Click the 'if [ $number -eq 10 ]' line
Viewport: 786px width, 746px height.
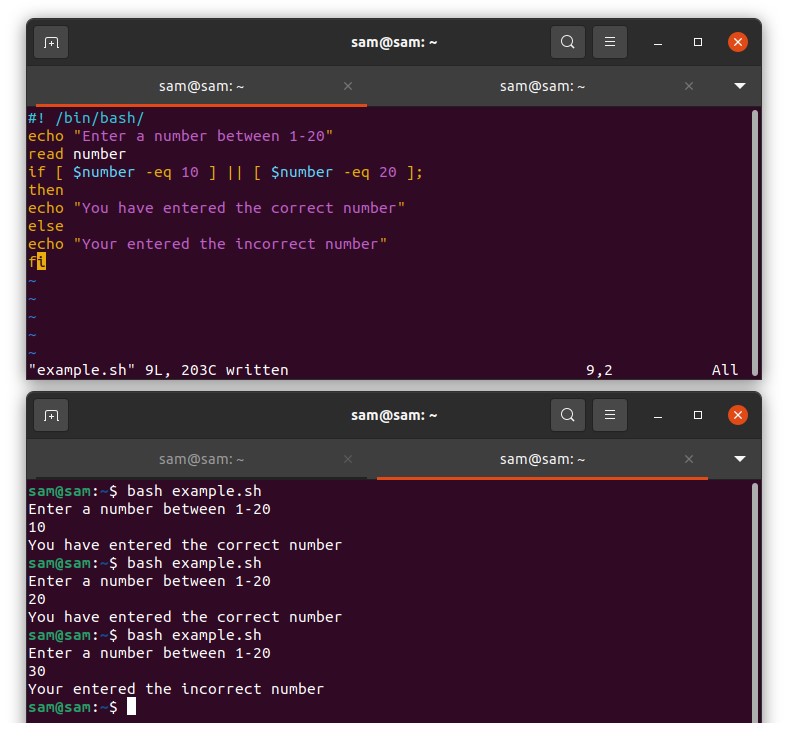tap(226, 172)
